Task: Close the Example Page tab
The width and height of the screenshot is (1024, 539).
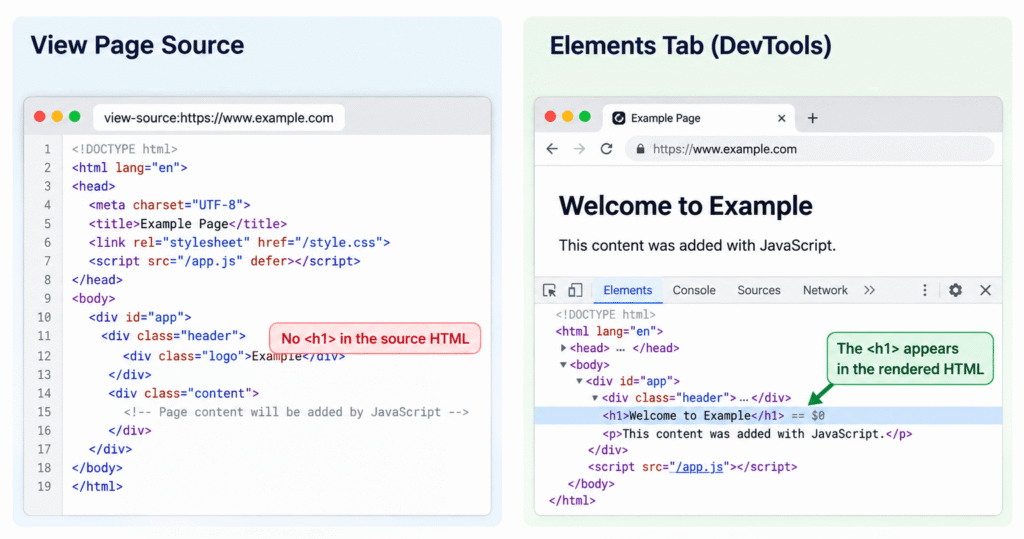Action: [x=782, y=118]
